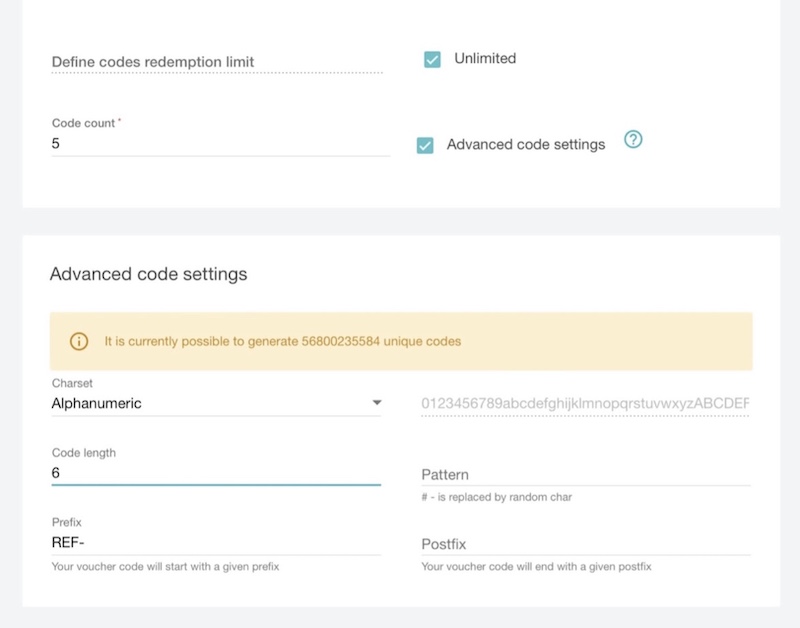The image size is (800, 628).
Task: Click the postfix helper text below Postfix
Action: (x=536, y=567)
